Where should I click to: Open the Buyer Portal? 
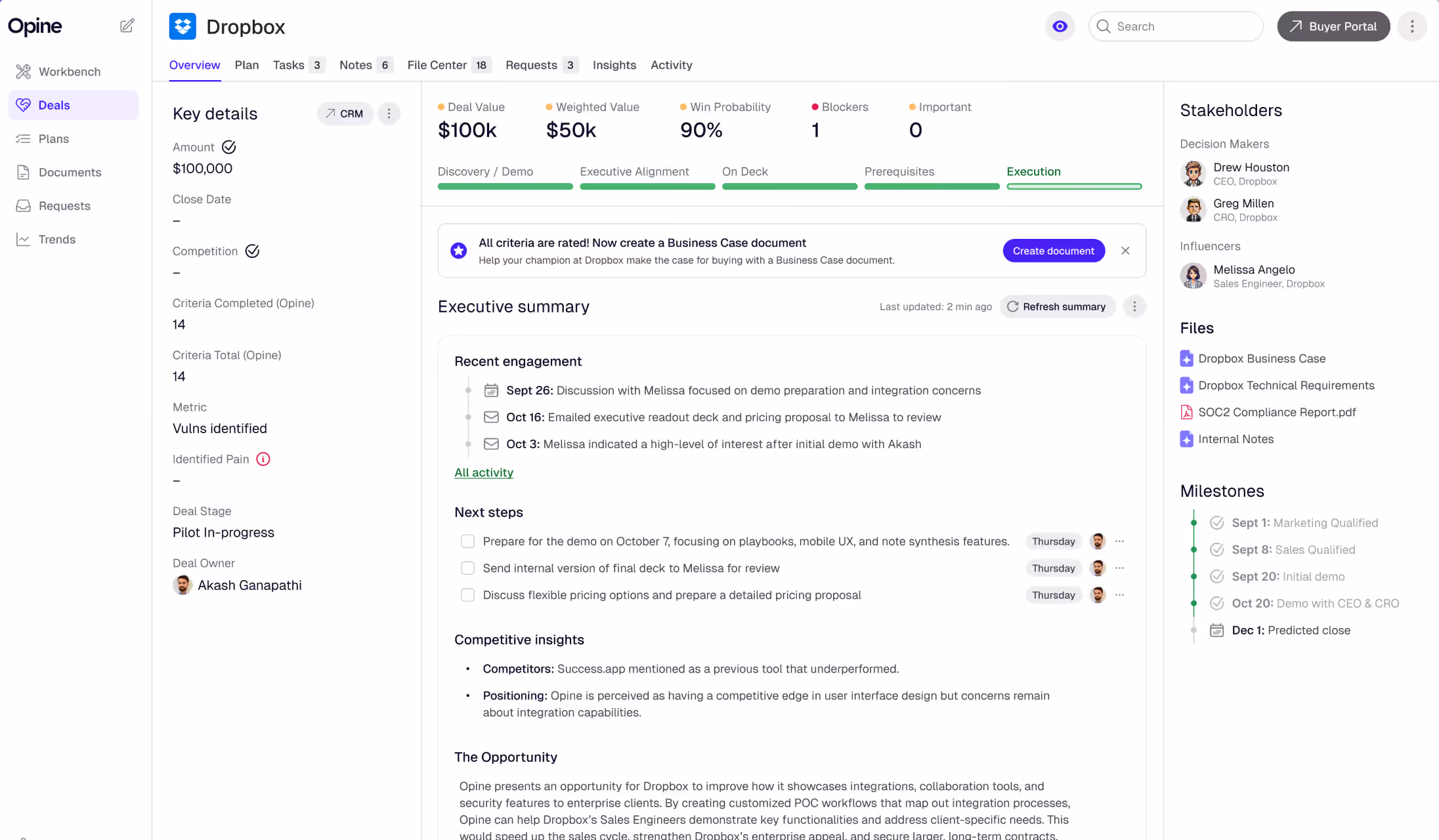(1333, 26)
